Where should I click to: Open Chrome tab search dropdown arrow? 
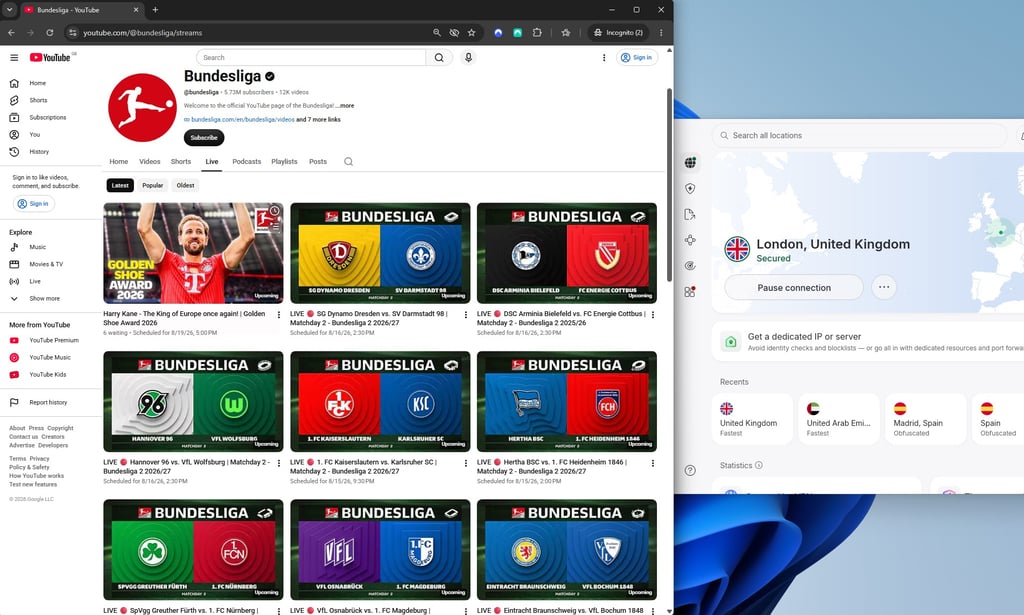(x=9, y=10)
